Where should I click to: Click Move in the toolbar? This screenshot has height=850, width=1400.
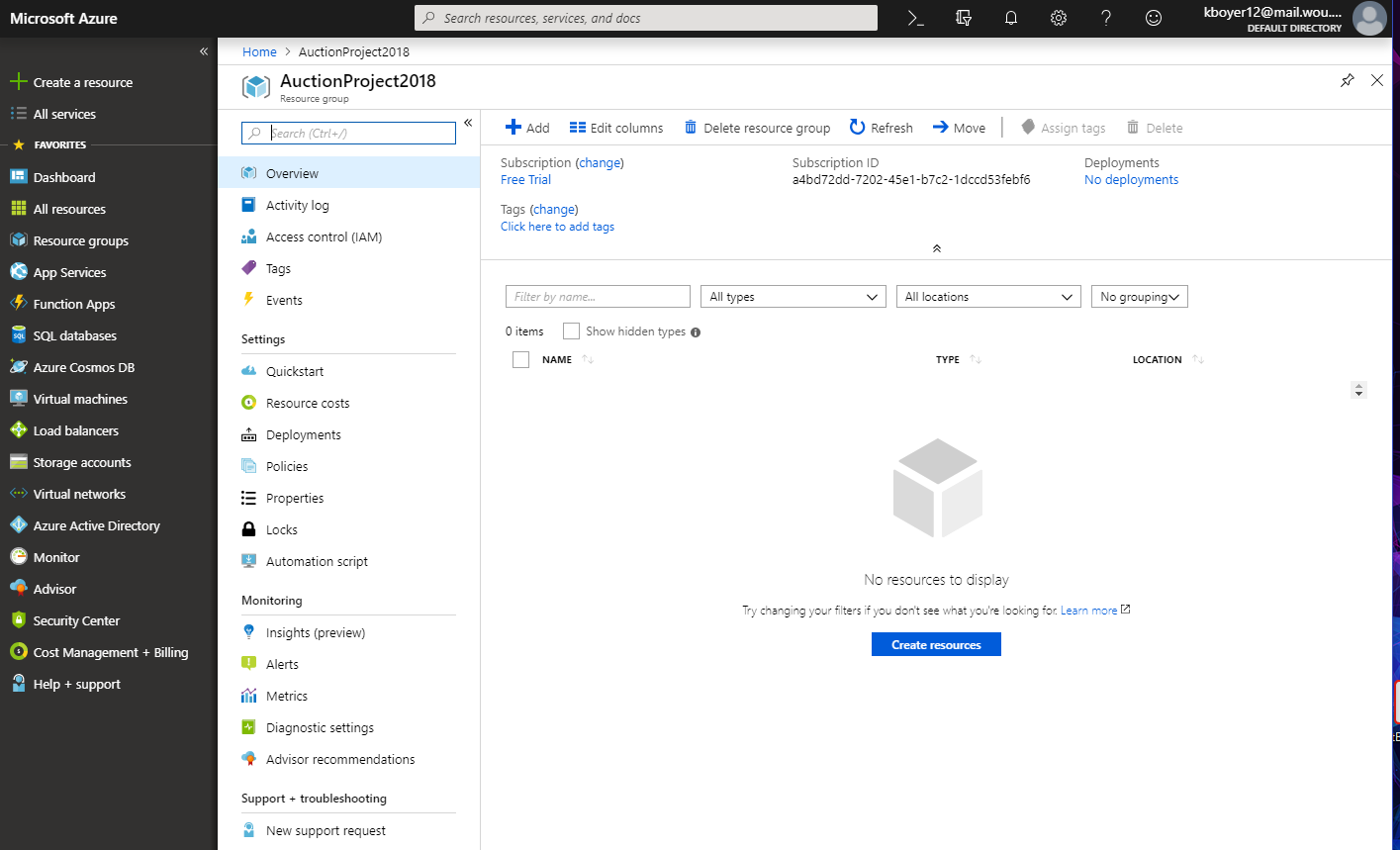pos(959,128)
